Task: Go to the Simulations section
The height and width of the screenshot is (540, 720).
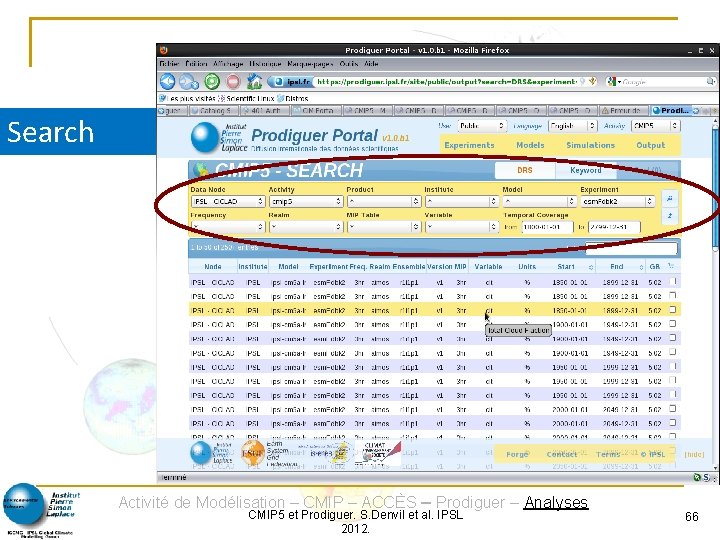Action: pos(591,145)
